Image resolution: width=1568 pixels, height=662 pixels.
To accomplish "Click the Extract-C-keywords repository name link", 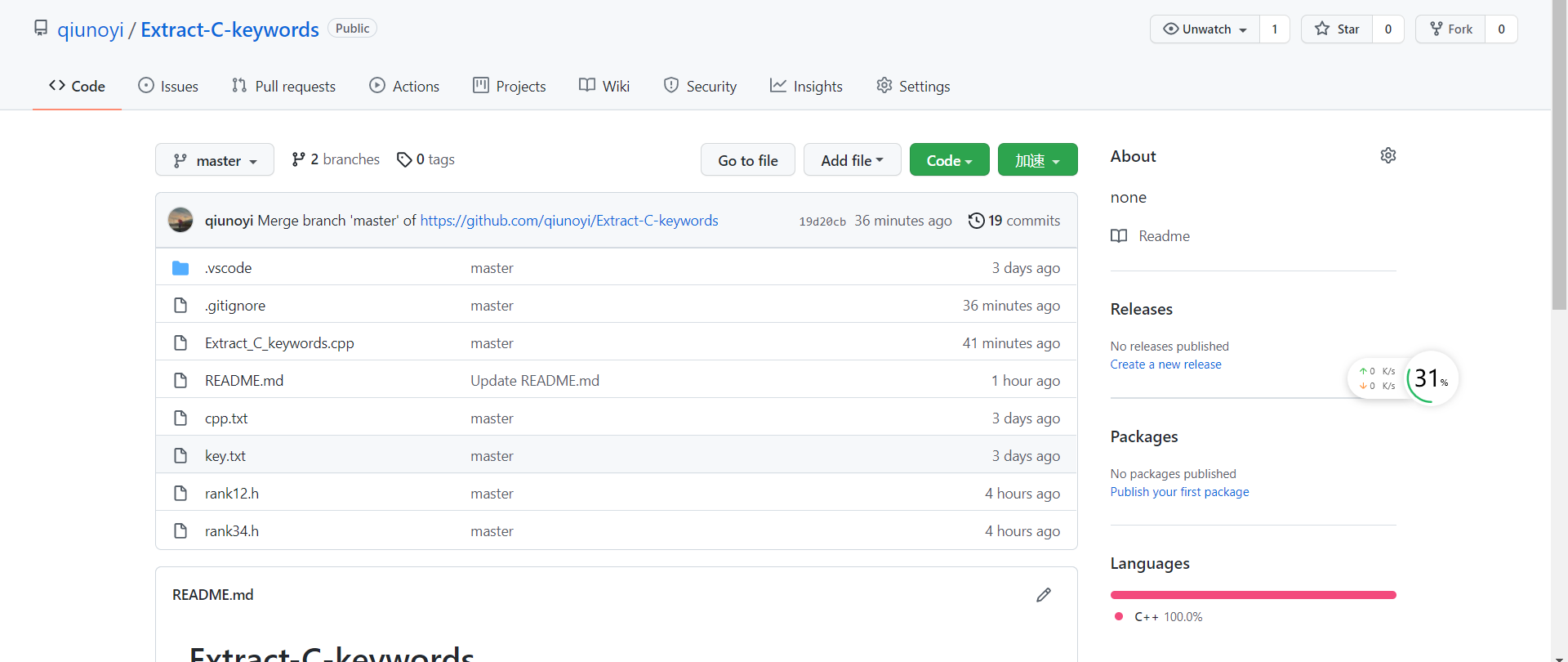I will point(229,29).
